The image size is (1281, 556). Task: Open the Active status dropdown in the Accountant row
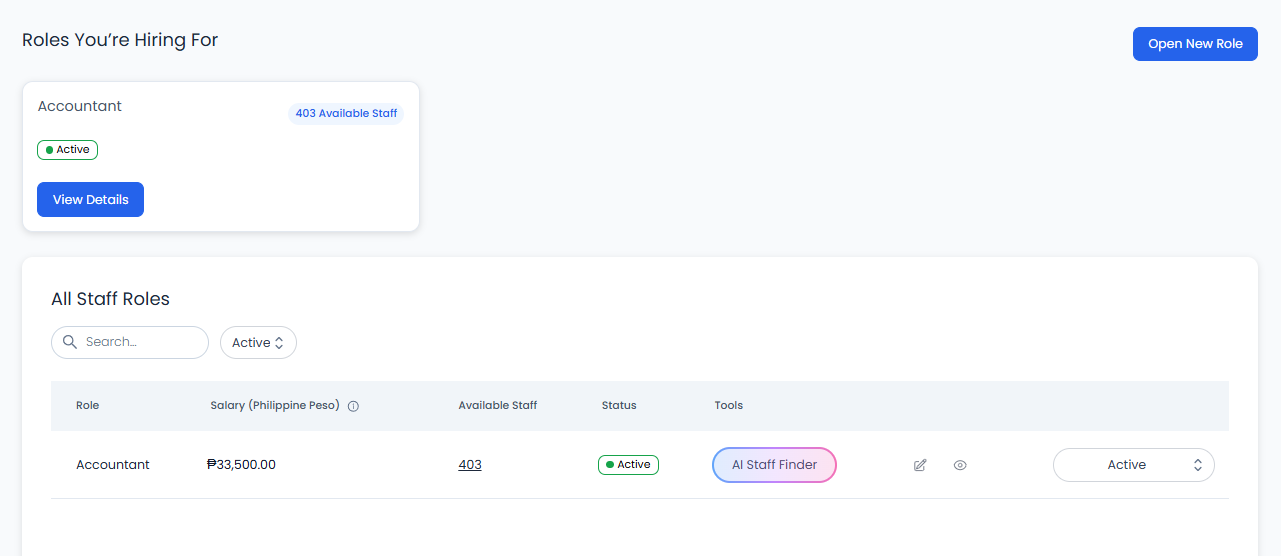1133,465
